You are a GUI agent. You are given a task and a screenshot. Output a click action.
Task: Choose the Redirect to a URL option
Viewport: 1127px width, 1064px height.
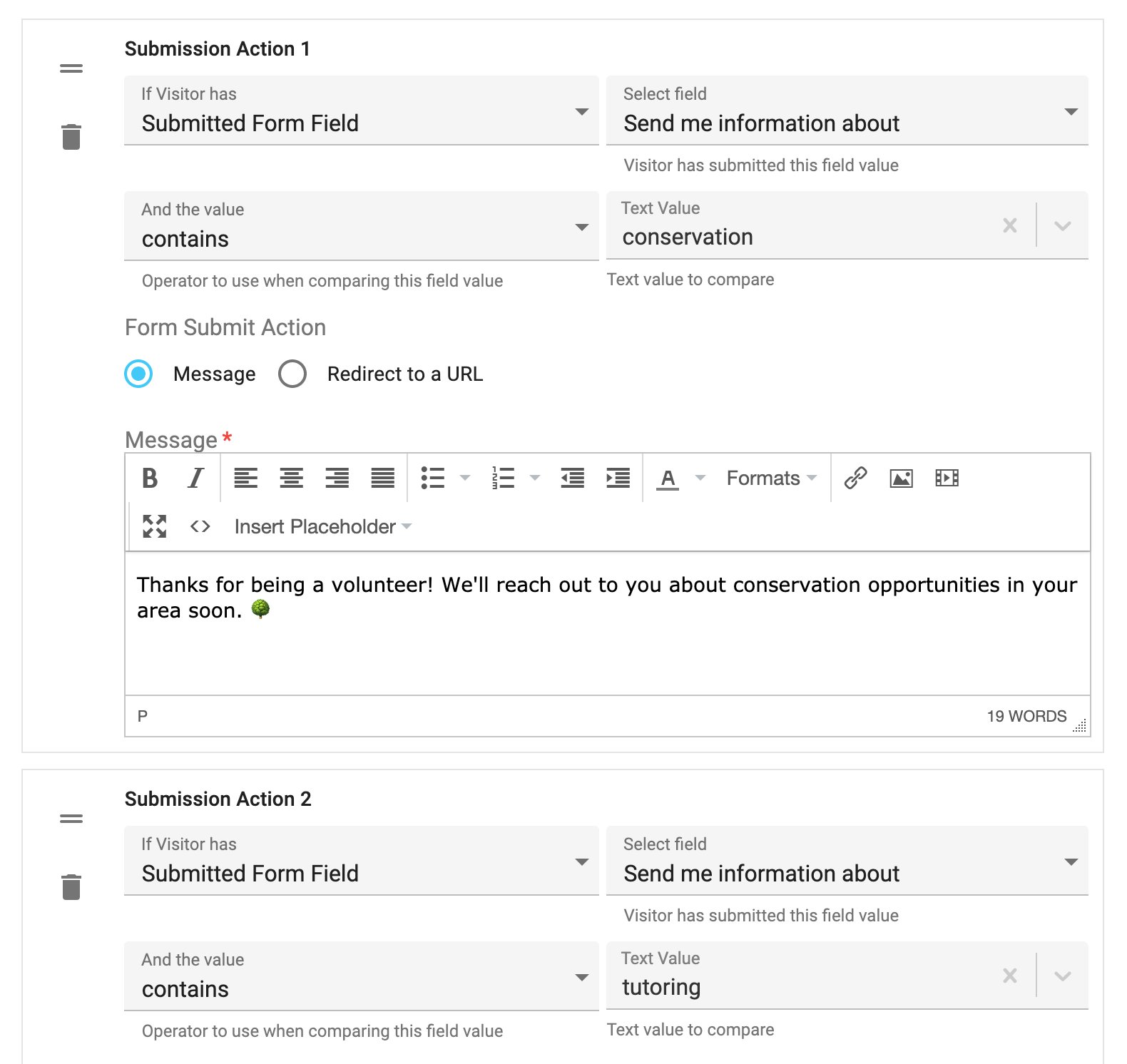point(293,374)
